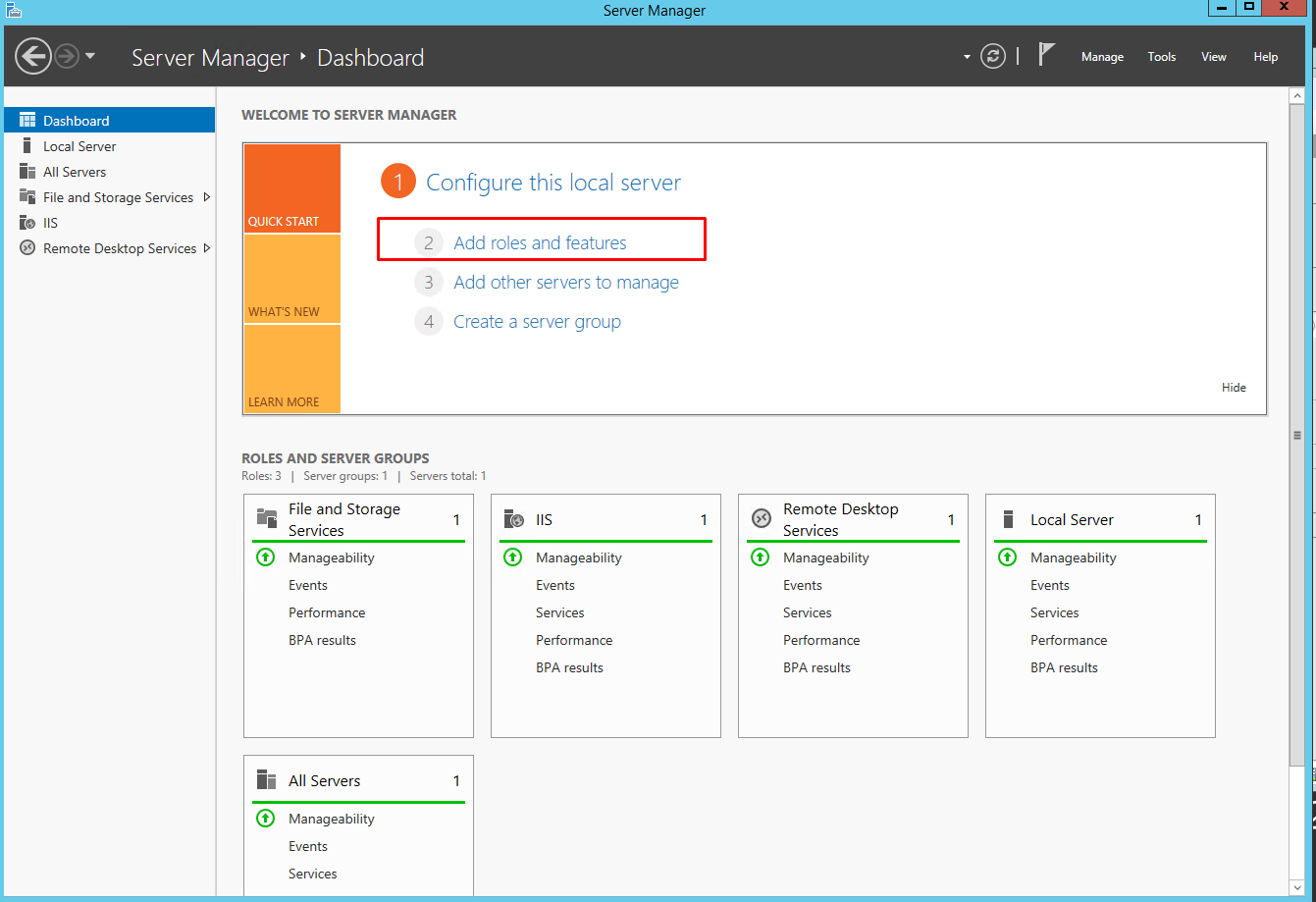The height and width of the screenshot is (902, 1316).
Task: Click Add roles and features link
Action: click(x=540, y=242)
